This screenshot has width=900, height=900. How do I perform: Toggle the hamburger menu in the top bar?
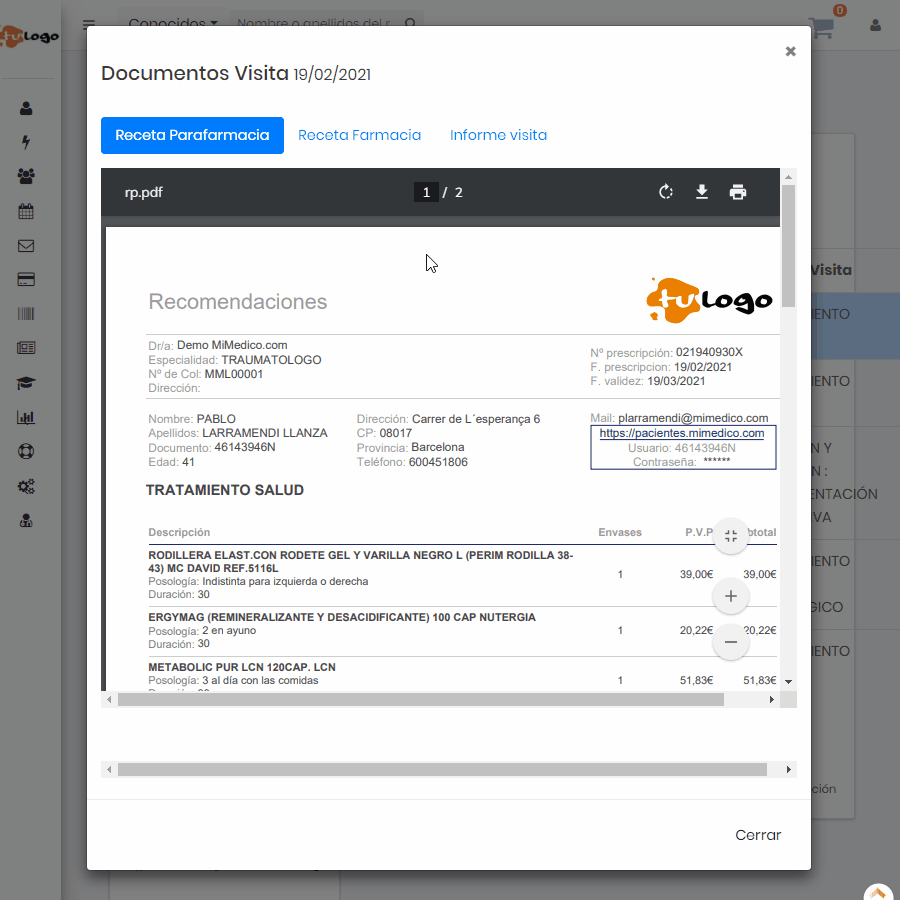90,25
